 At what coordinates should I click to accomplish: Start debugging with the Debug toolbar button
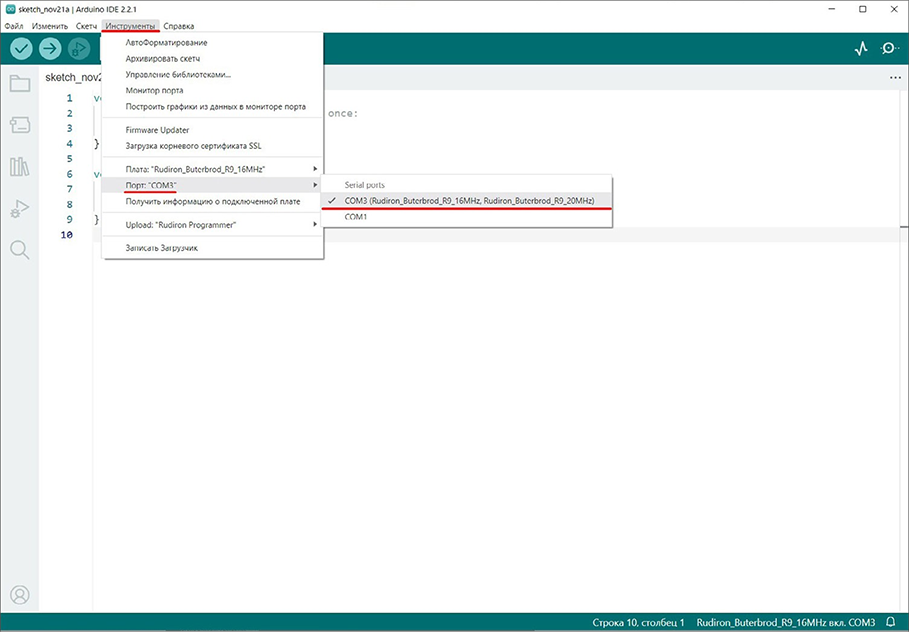pos(79,48)
